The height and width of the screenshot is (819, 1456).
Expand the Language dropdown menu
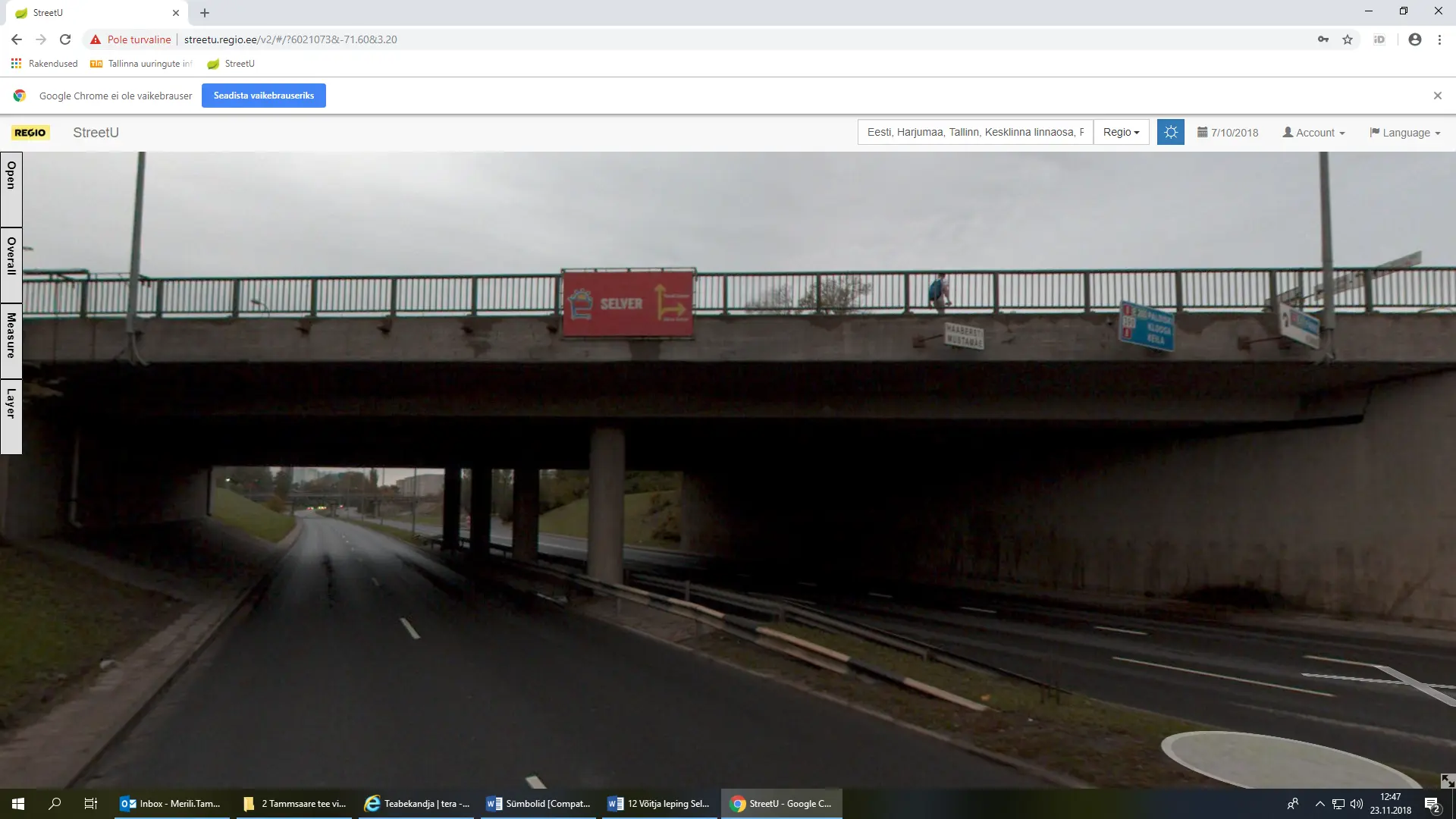(1404, 133)
